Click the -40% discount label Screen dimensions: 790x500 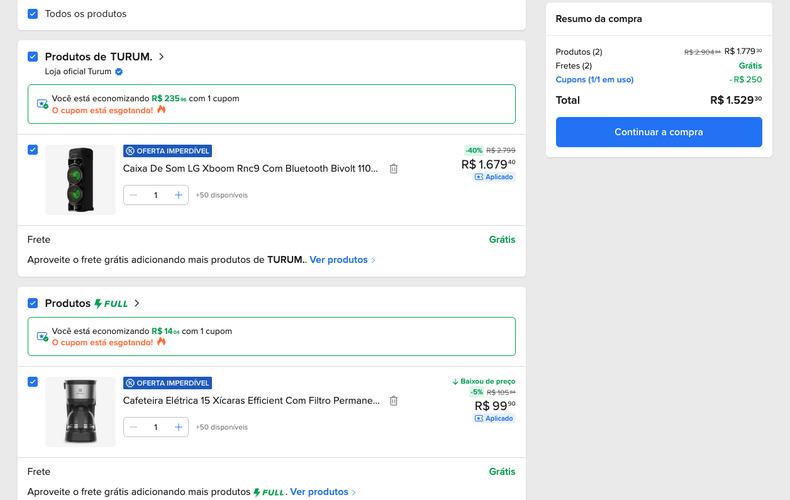474,150
